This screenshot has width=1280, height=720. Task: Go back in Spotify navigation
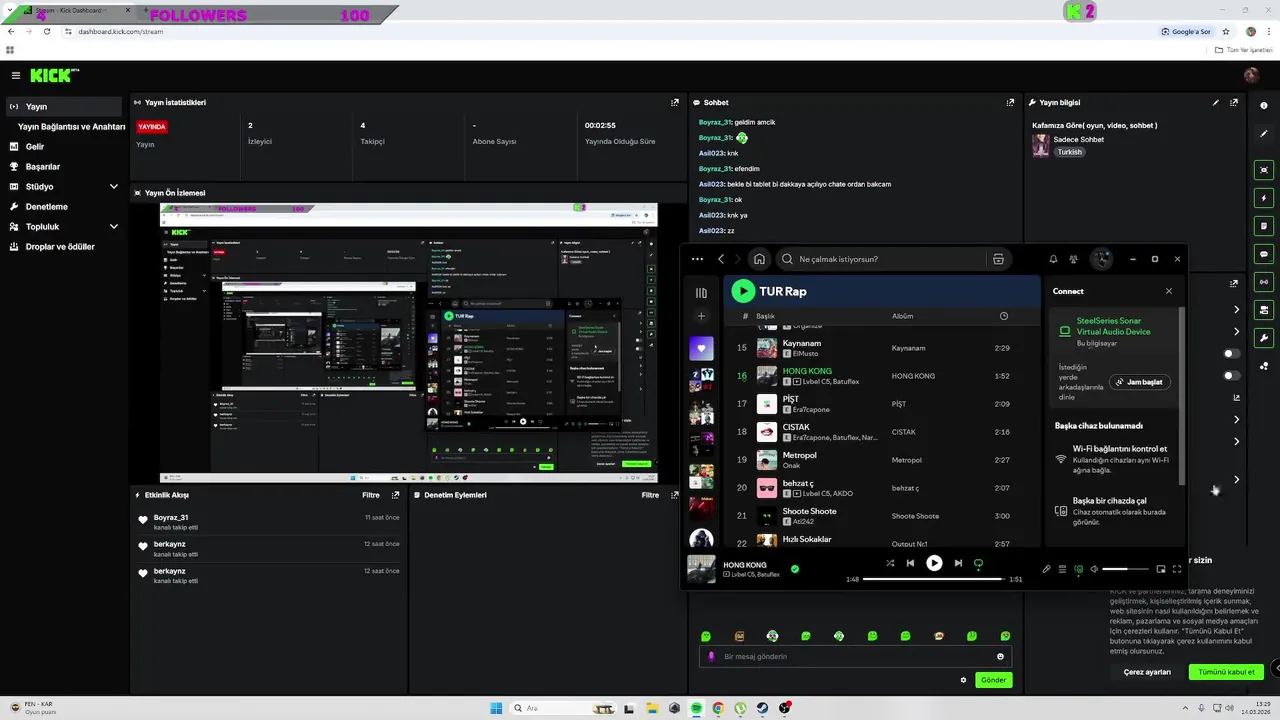tap(721, 259)
